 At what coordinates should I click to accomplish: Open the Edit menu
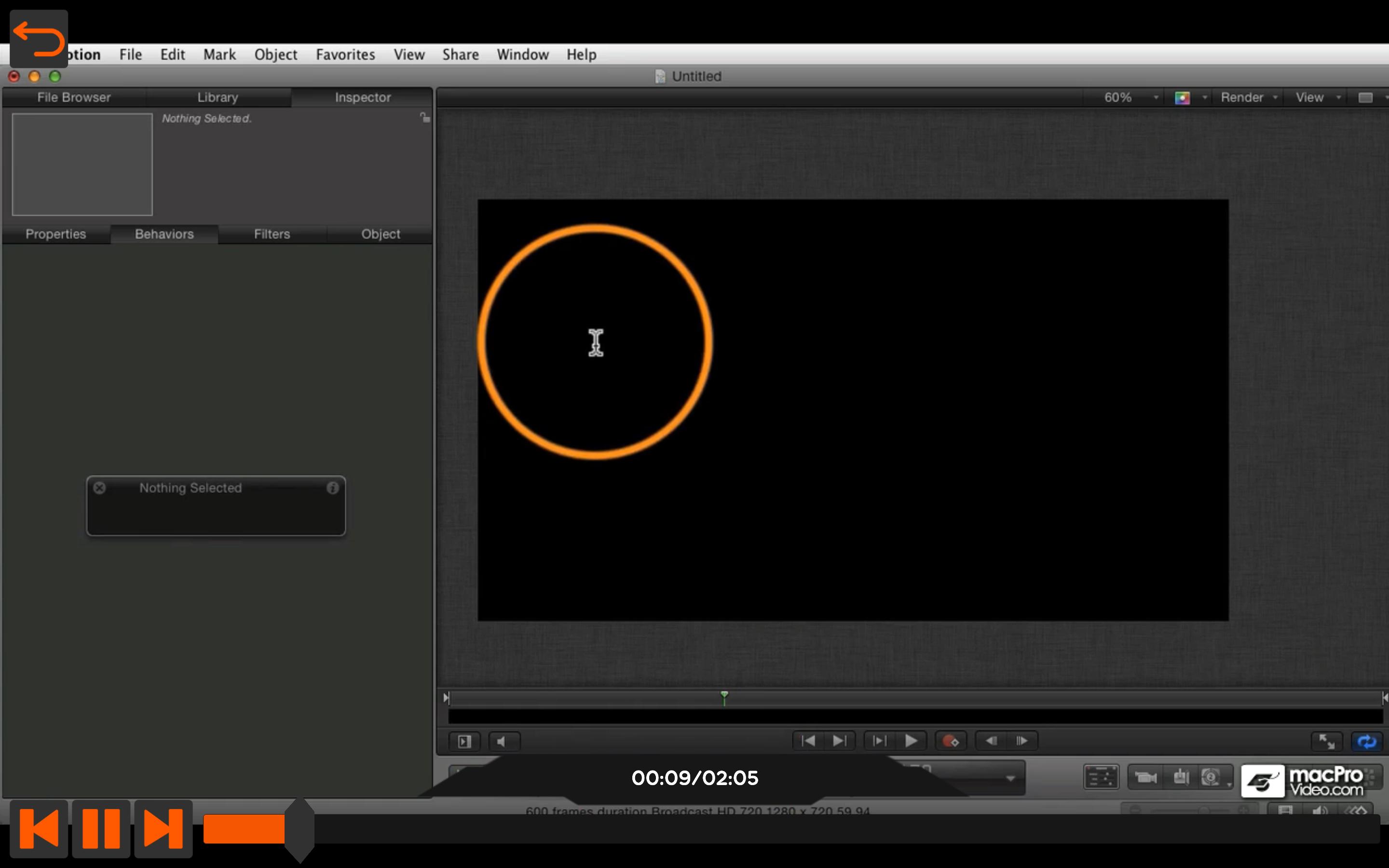click(x=172, y=54)
